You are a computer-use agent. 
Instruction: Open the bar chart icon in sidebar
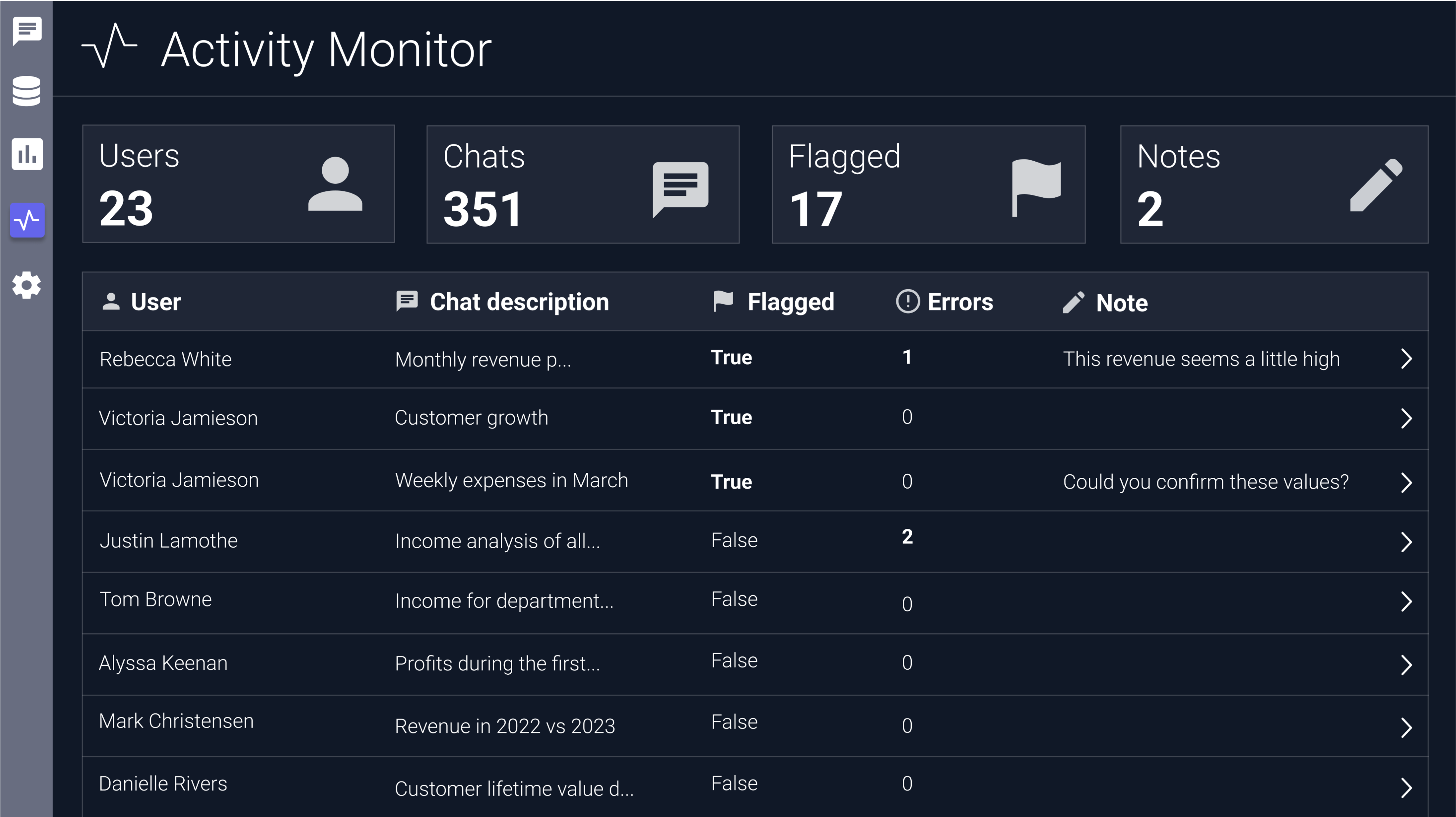coord(27,154)
